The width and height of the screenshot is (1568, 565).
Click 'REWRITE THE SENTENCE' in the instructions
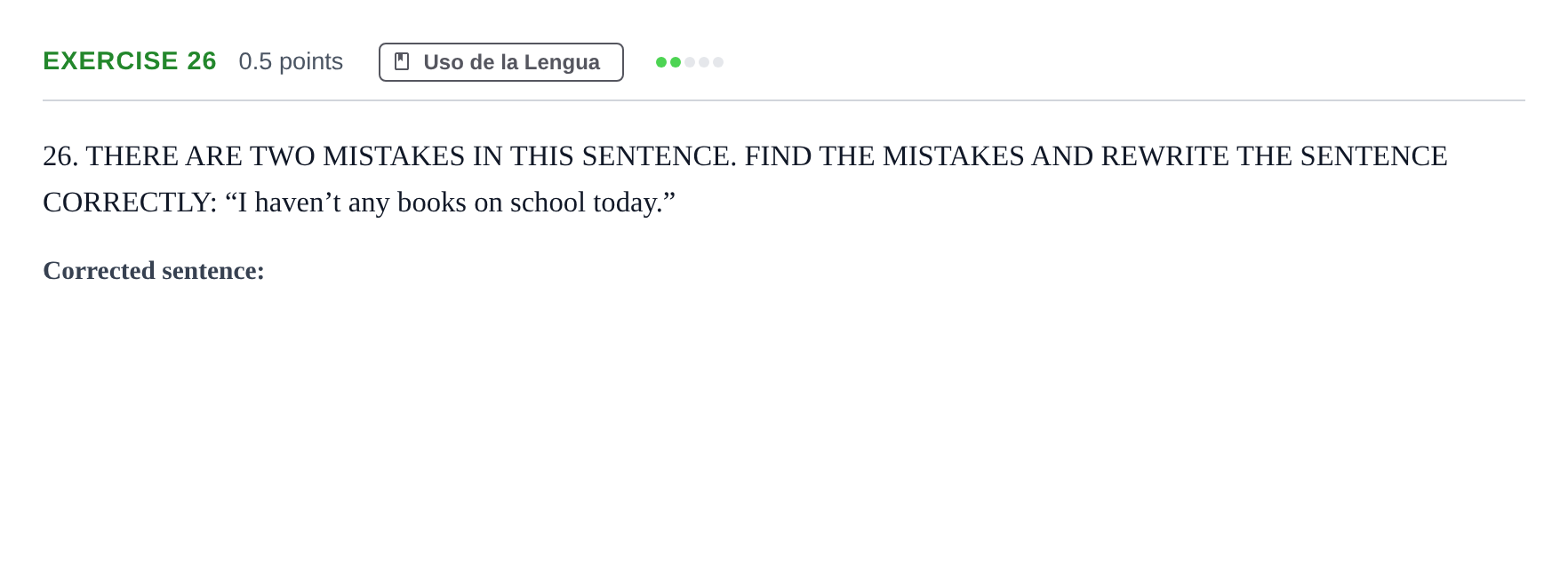[x=1275, y=156]
